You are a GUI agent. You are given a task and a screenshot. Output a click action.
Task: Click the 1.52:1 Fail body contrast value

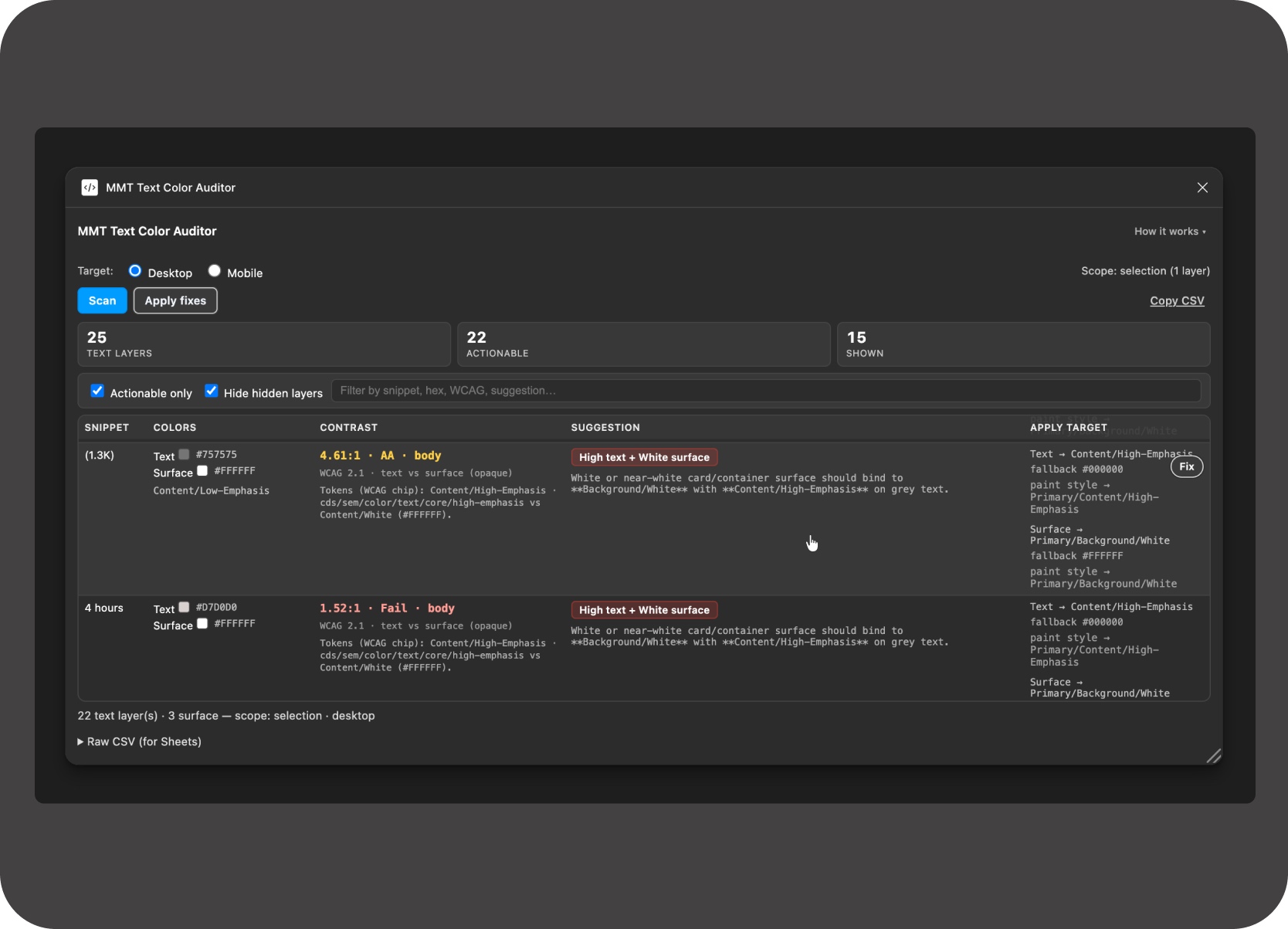point(388,609)
